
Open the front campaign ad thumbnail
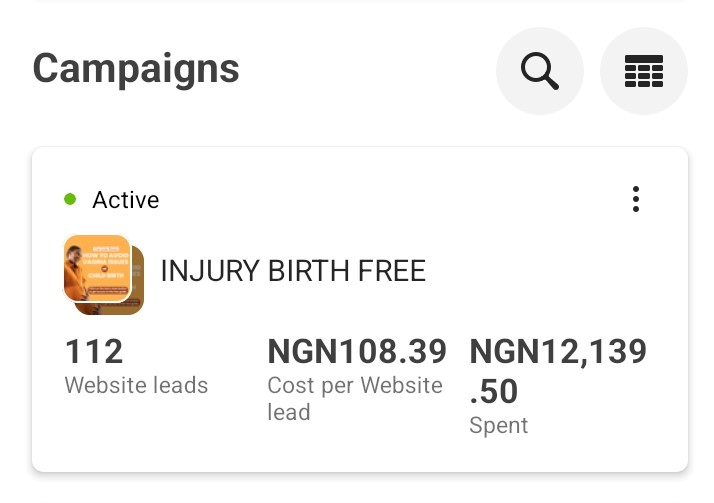[96, 267]
